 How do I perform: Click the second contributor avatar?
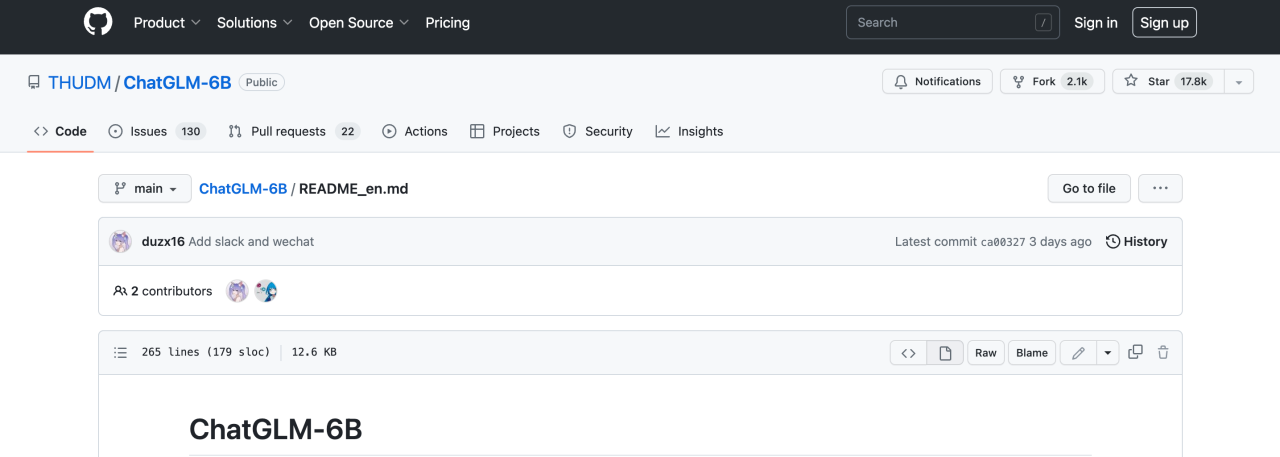(266, 291)
